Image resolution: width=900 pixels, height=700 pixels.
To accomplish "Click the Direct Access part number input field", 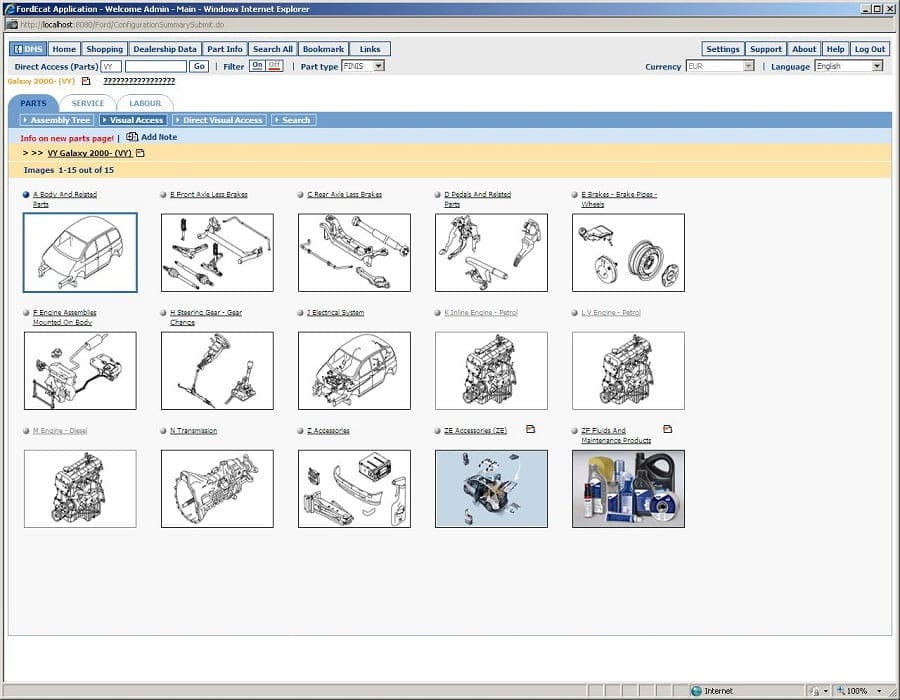I will [155, 66].
